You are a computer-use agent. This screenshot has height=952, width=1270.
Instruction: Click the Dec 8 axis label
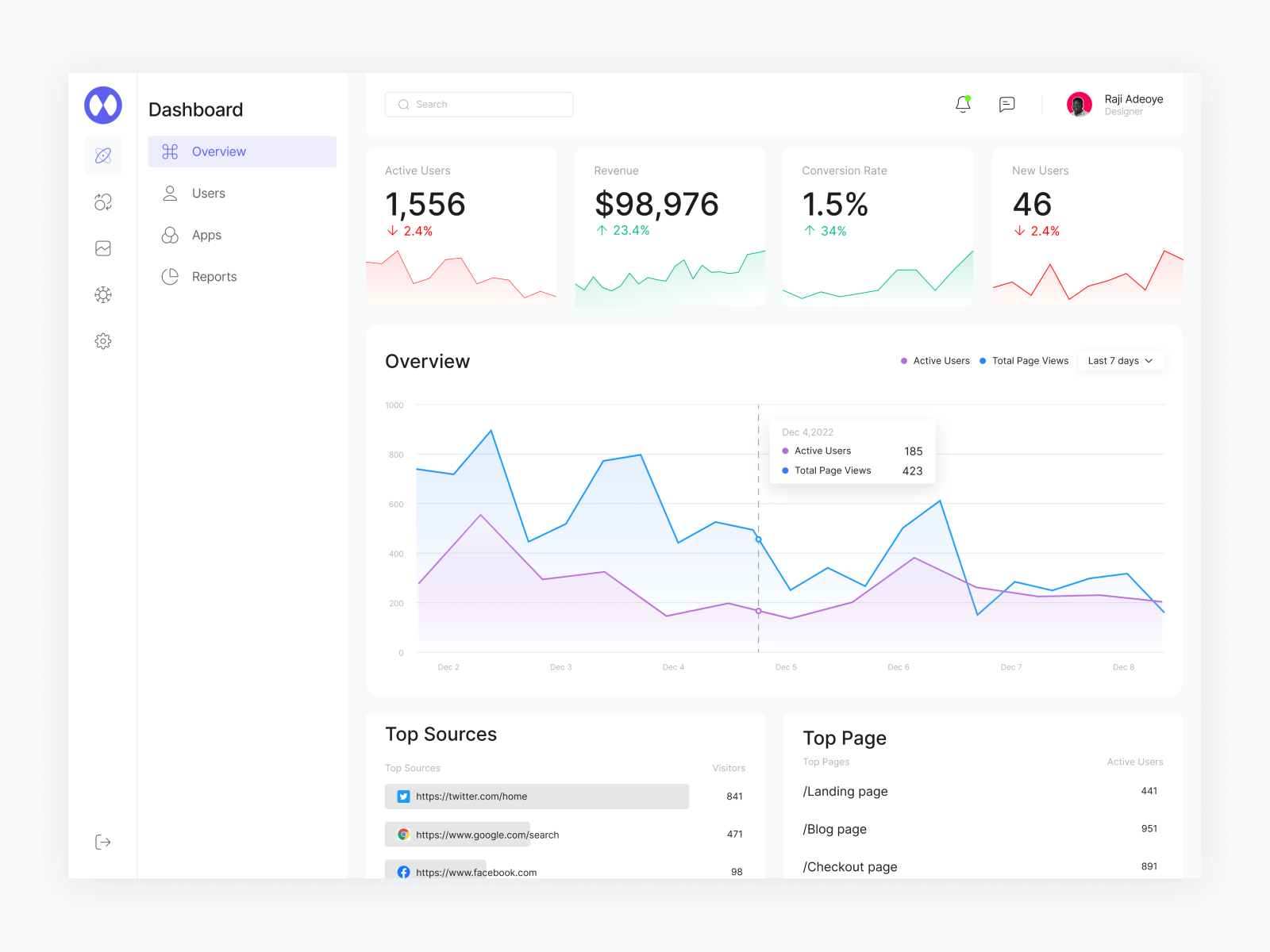[x=1123, y=667]
